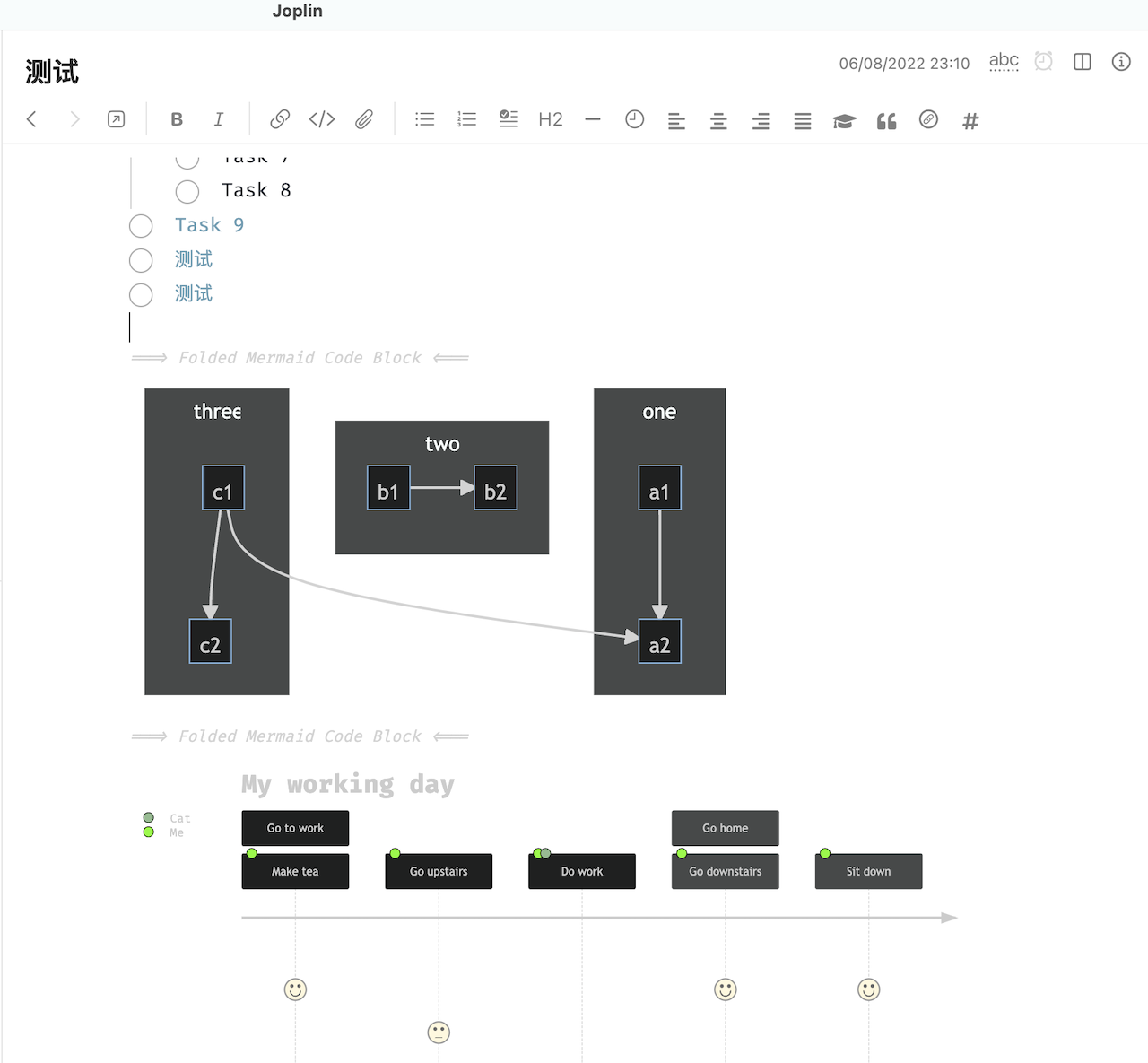The width and height of the screenshot is (1148, 1063).
Task: Click the note date 06/08/2022 23:10
Action: tap(904, 63)
